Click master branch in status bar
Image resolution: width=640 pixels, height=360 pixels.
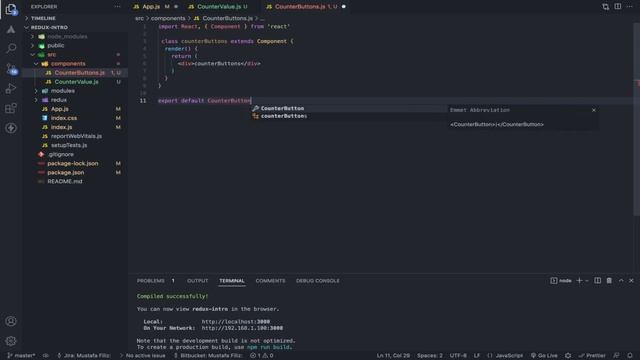pos(21,356)
